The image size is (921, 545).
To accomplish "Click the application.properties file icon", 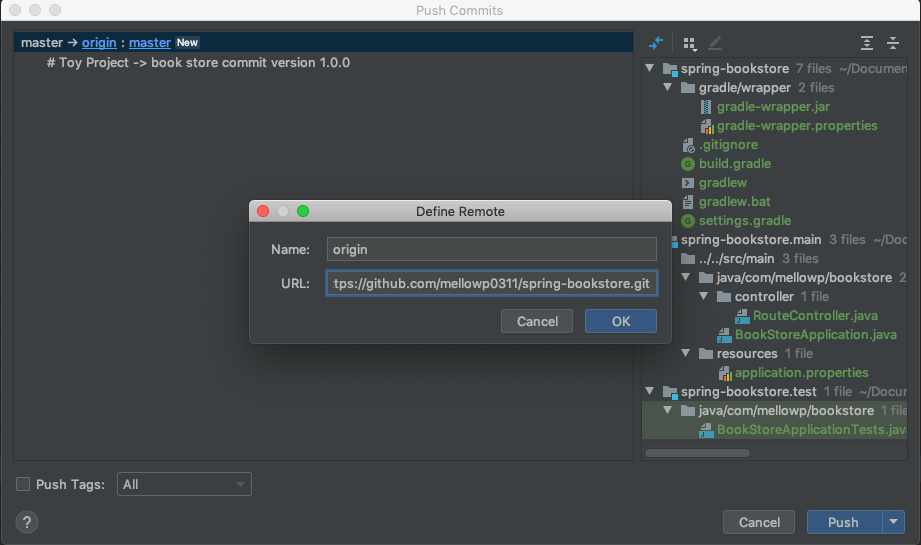I will coord(725,373).
